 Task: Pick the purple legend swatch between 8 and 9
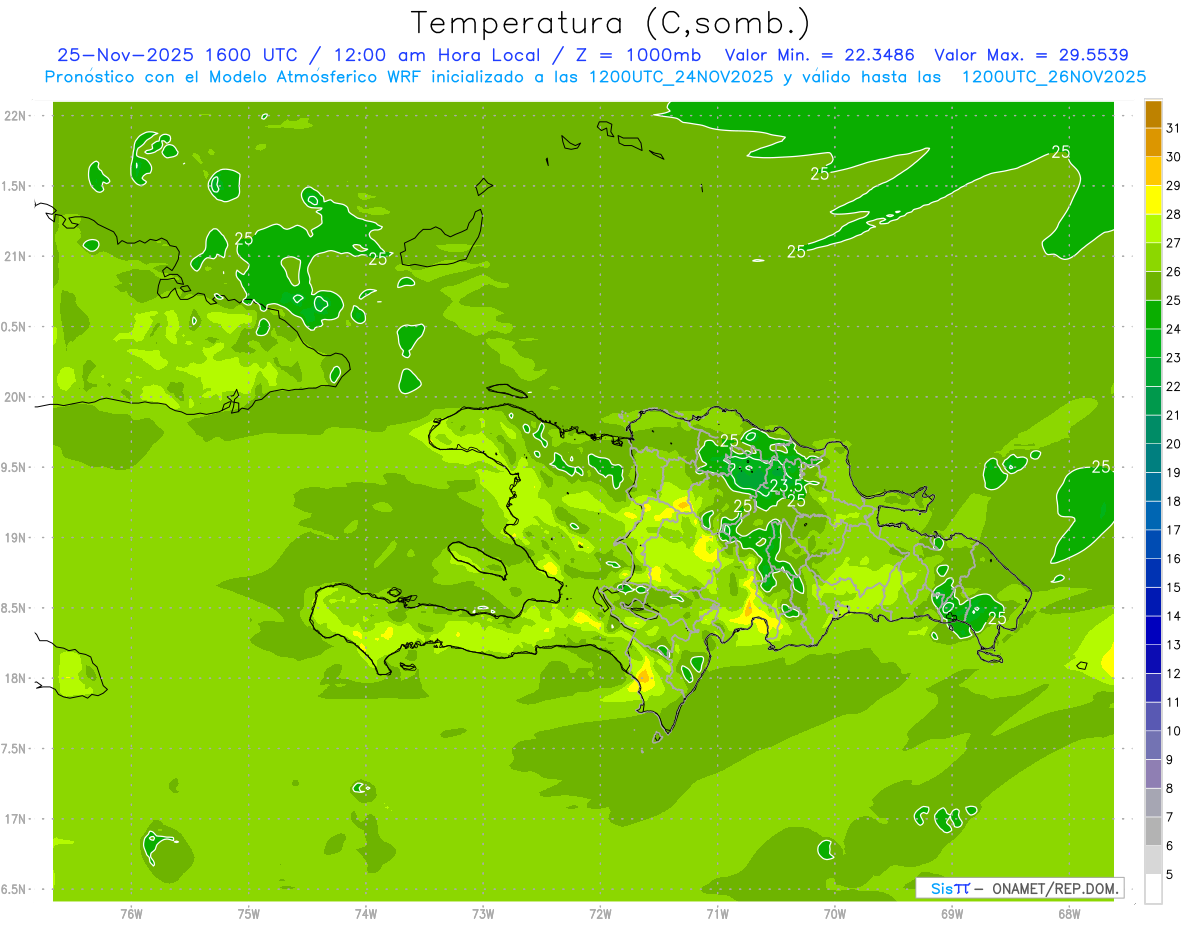(1153, 774)
